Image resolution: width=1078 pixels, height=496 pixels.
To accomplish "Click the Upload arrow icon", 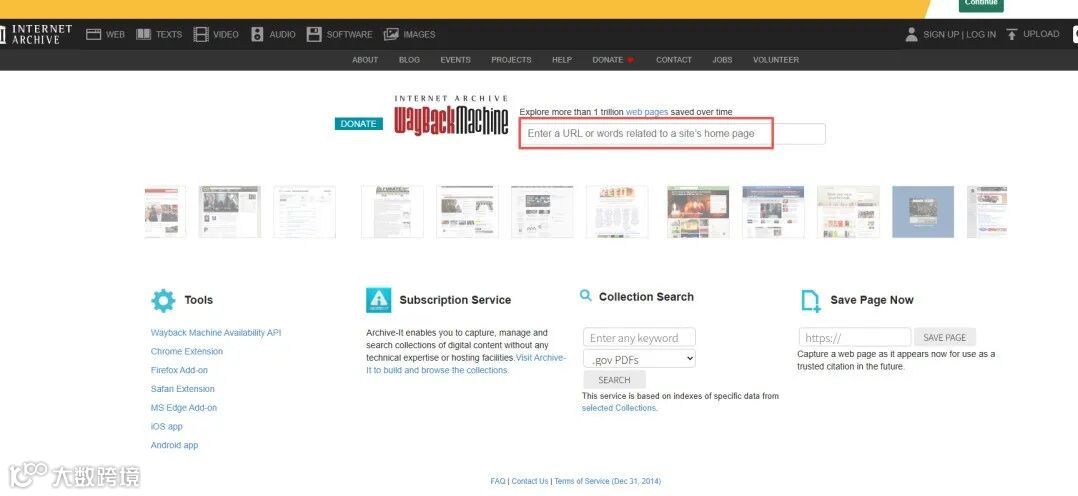I will coord(1012,34).
